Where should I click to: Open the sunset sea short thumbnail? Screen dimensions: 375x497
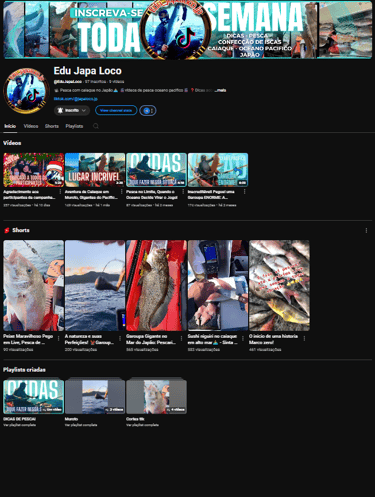pos(95,286)
